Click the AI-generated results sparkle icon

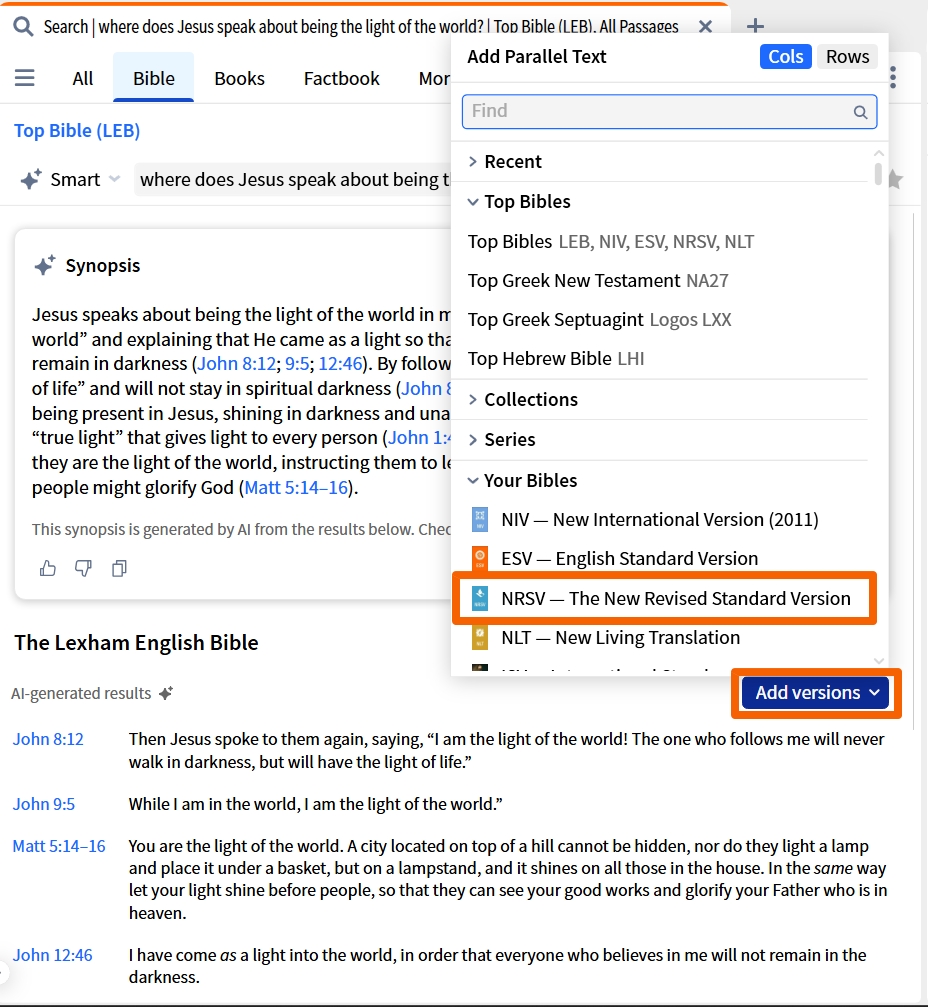click(x=166, y=694)
